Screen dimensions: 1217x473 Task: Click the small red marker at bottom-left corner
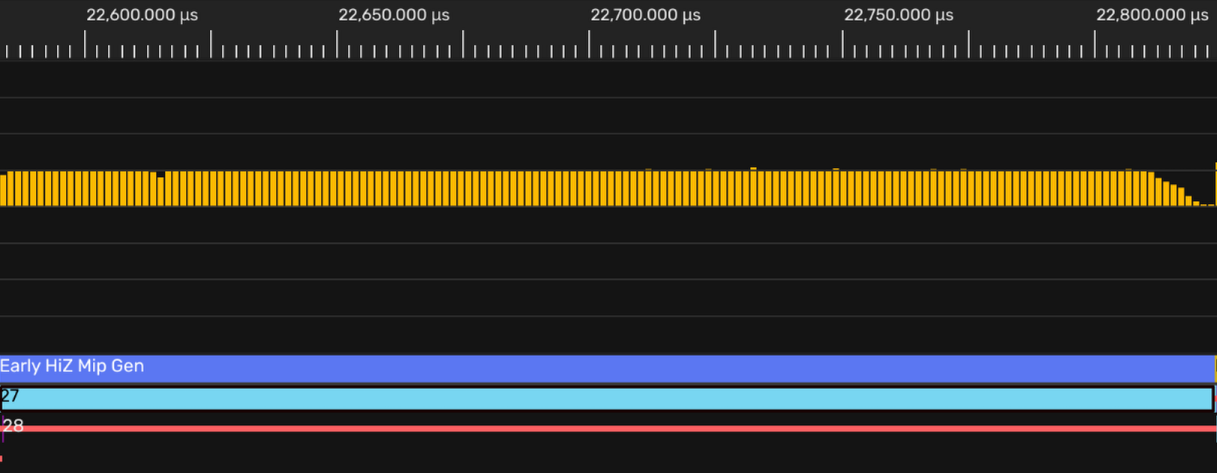[x=1, y=458]
